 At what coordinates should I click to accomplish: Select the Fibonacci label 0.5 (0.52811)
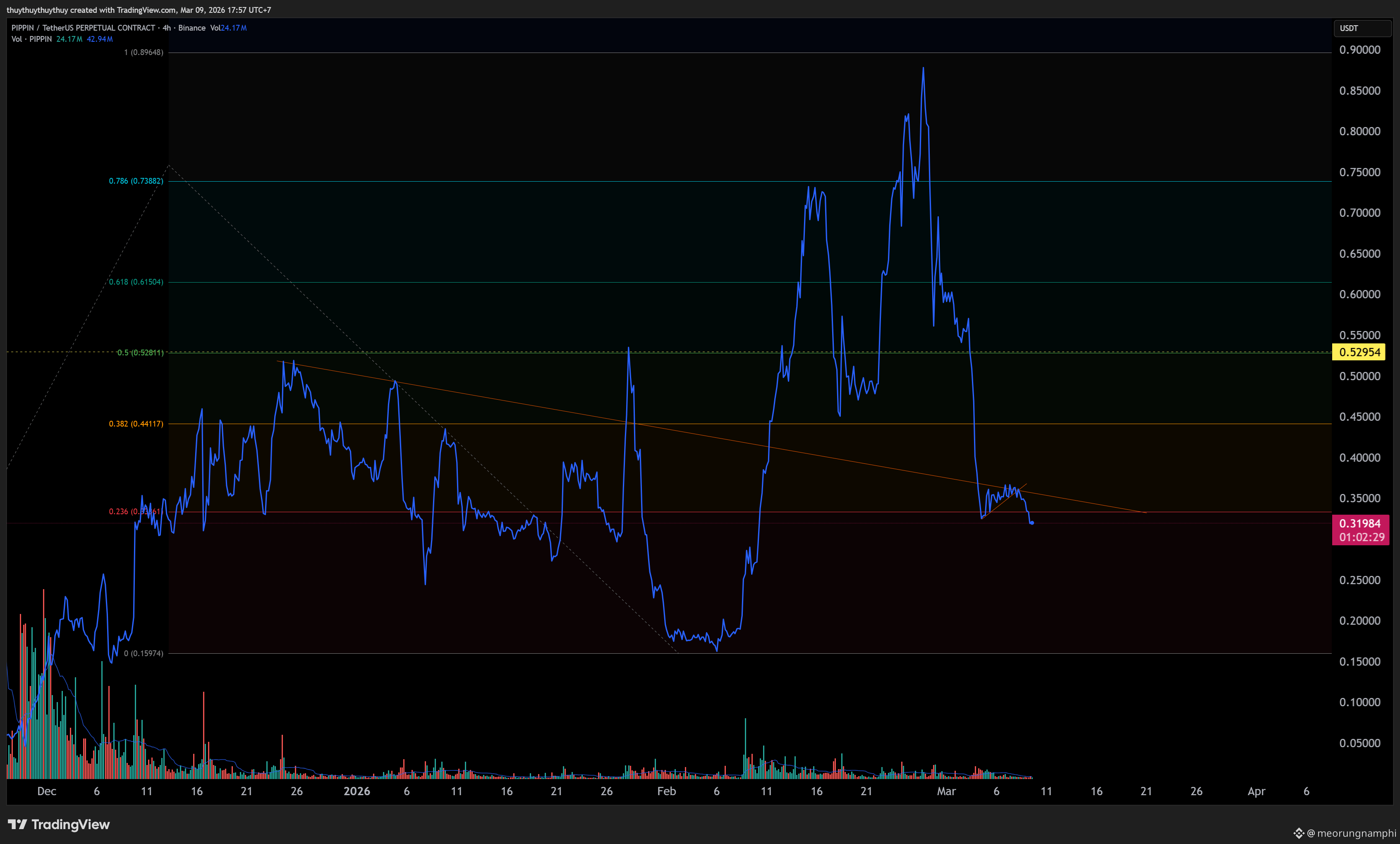[x=140, y=352]
